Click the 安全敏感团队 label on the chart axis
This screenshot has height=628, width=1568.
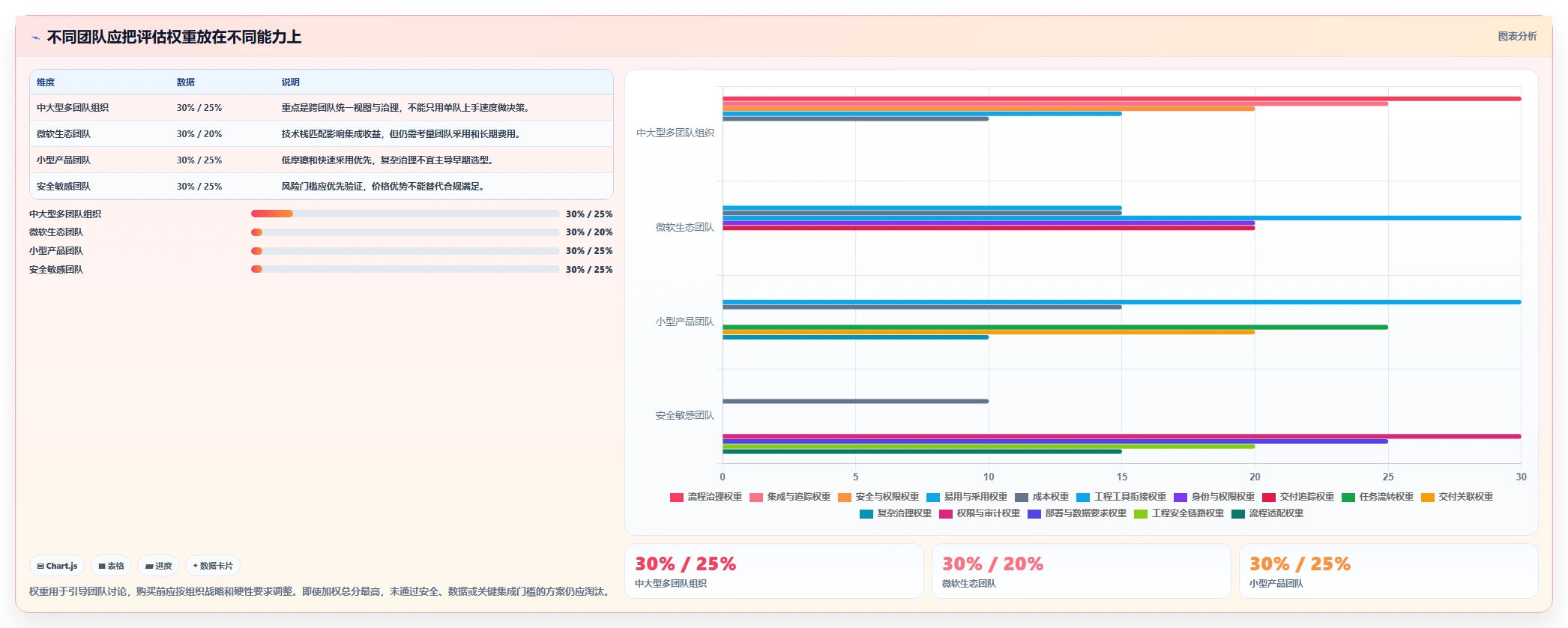(685, 416)
